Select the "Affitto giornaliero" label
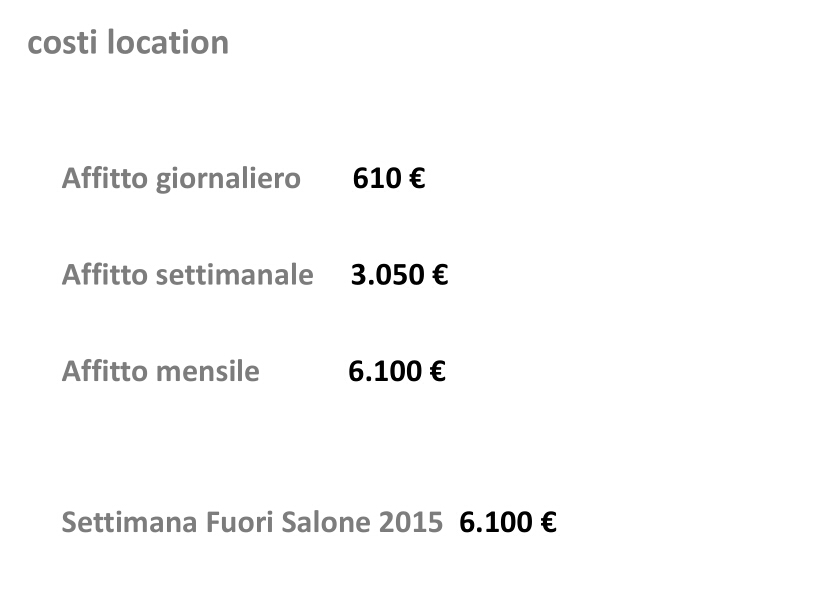The image size is (823, 607). tap(181, 179)
